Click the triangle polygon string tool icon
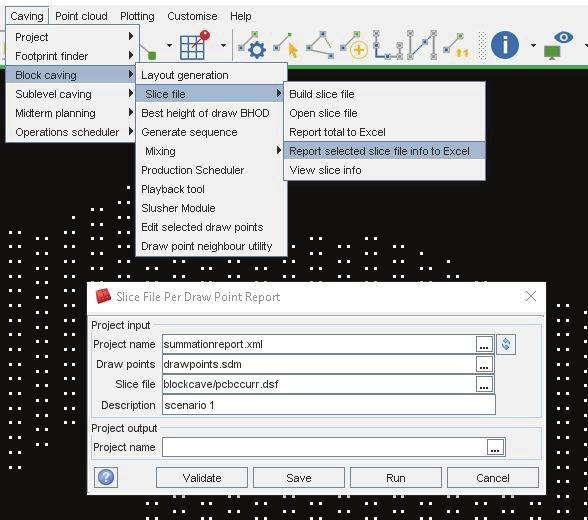 (320, 45)
